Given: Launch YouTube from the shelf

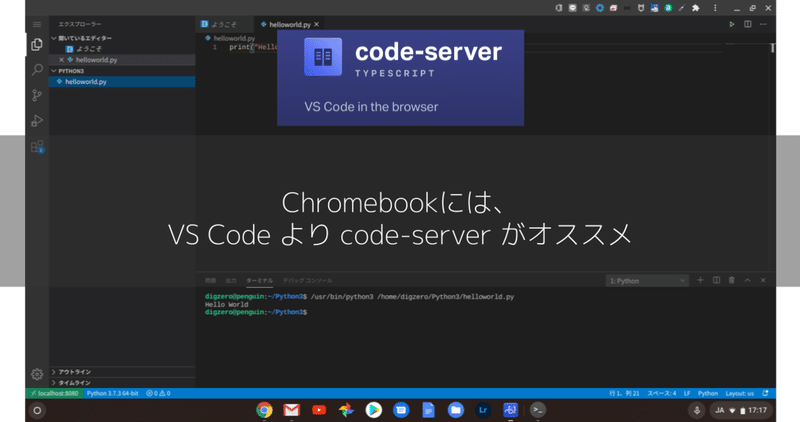Looking at the screenshot, I should pos(319,410).
